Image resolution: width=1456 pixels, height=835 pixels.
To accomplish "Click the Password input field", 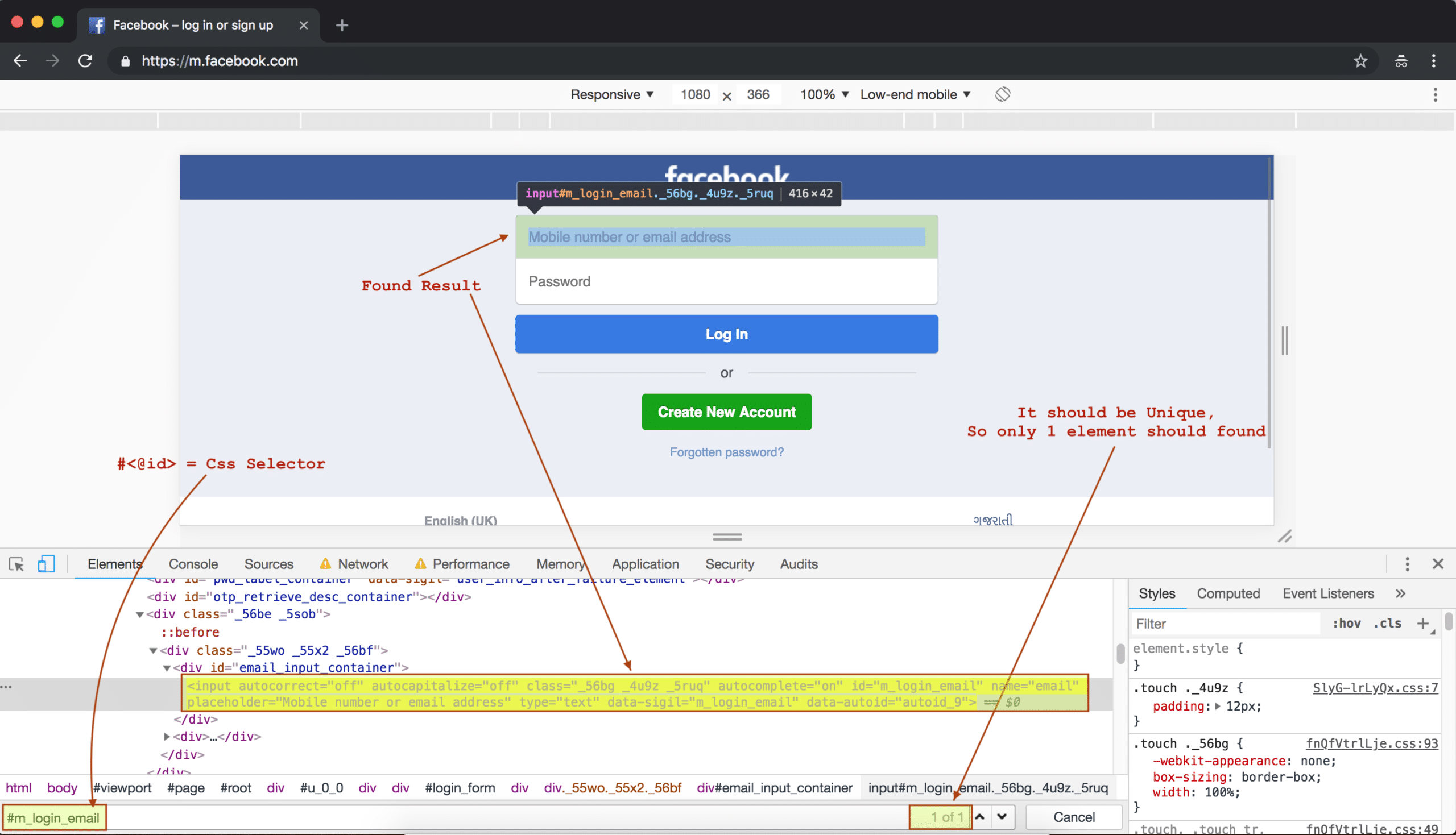I will (x=726, y=281).
